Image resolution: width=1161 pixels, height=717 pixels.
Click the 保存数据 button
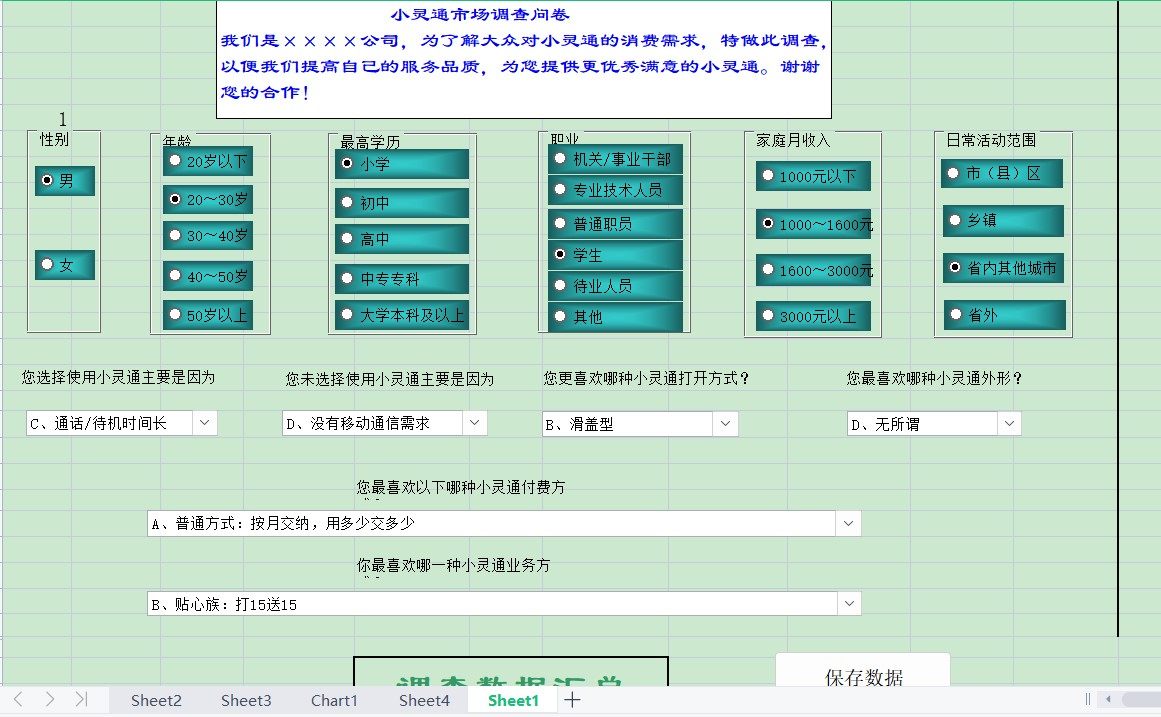click(x=863, y=678)
